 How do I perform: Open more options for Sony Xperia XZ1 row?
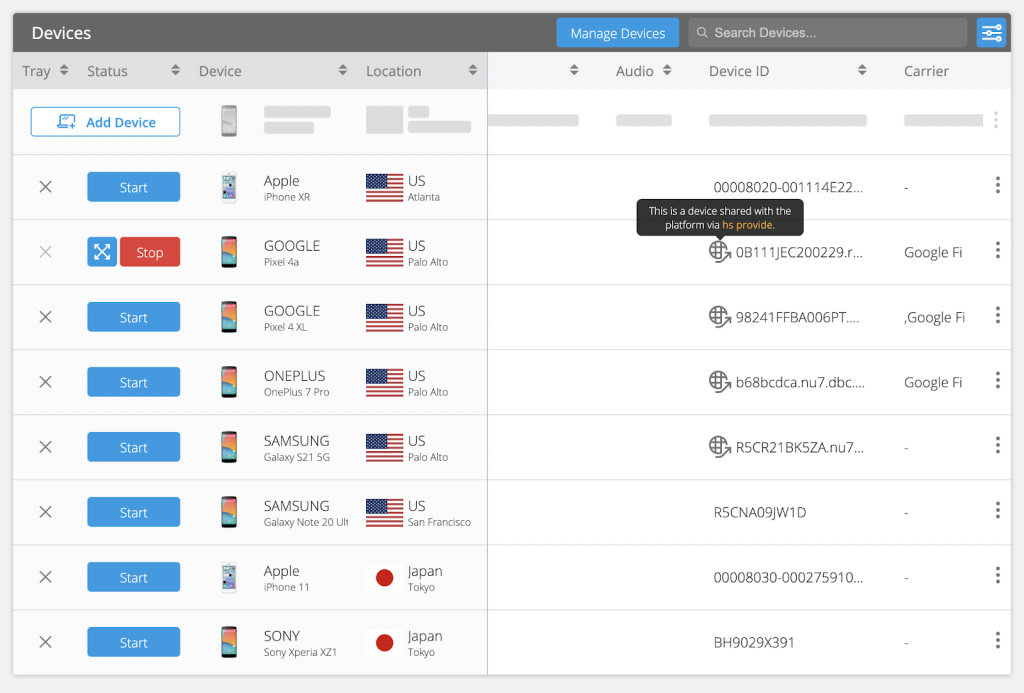coord(997,640)
